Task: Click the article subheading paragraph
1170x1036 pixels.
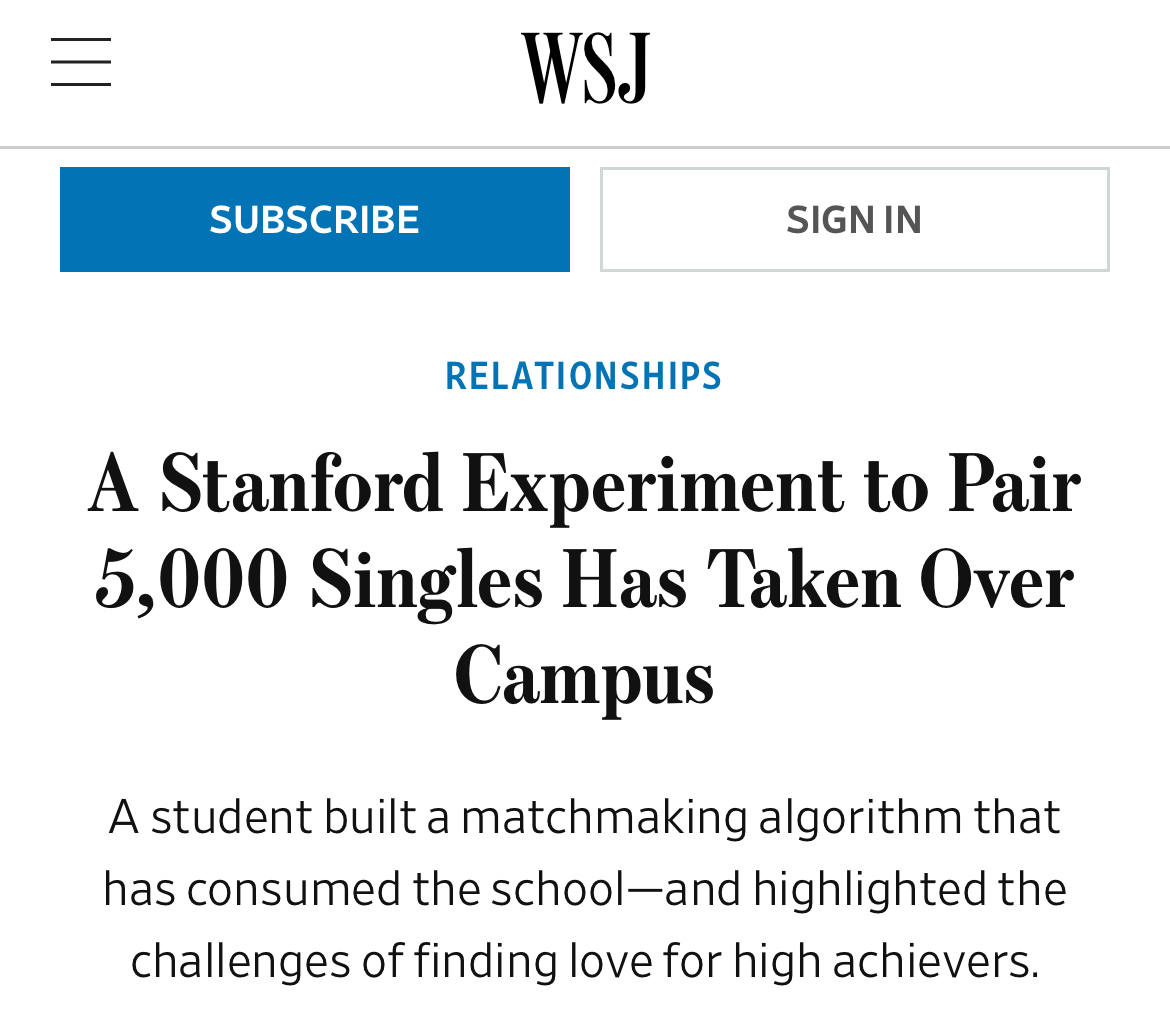Action: (x=584, y=889)
